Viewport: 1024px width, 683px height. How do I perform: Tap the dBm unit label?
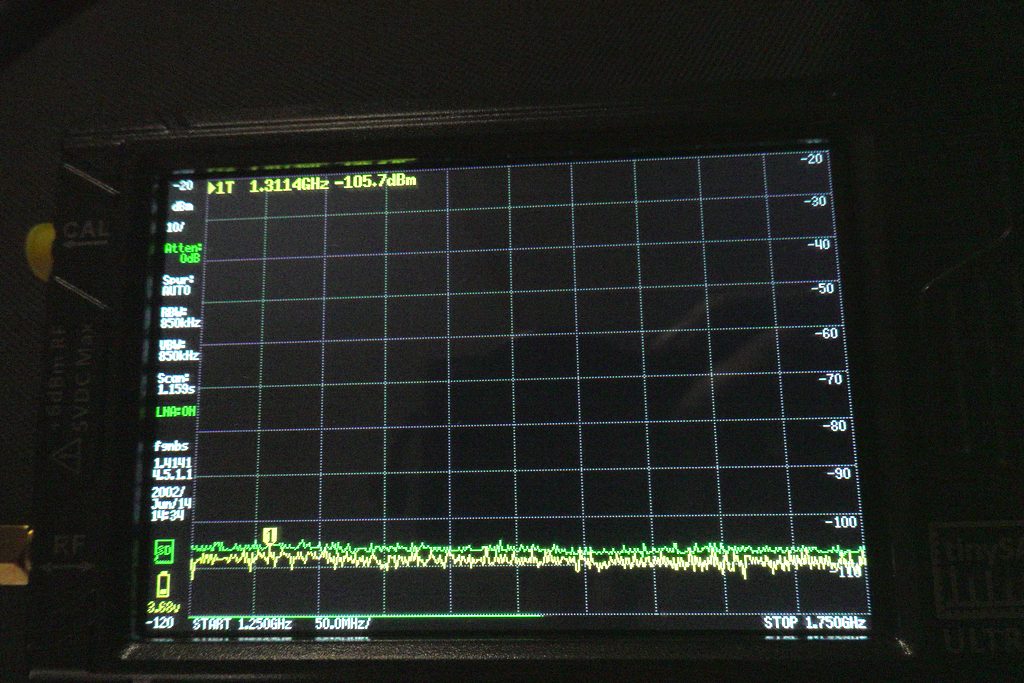[182, 206]
